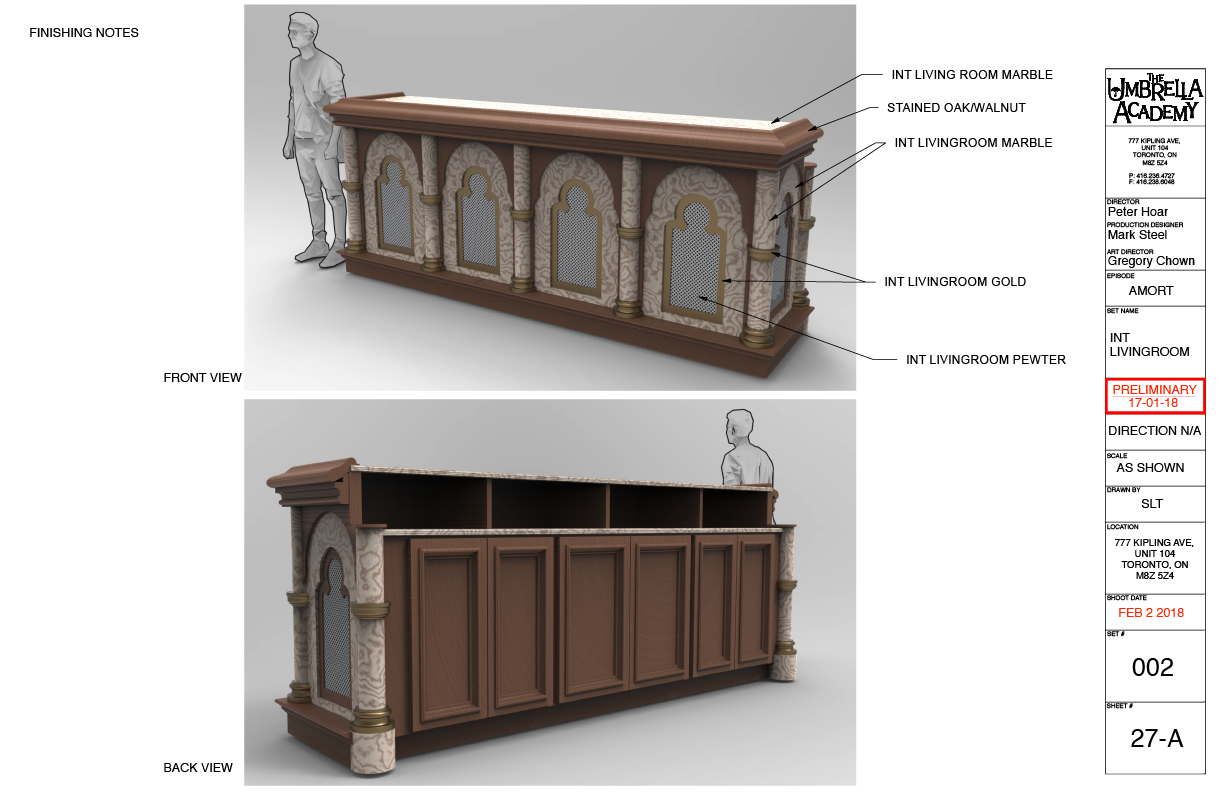Click the INT LIVINGROOM GOLD callout

[954, 282]
